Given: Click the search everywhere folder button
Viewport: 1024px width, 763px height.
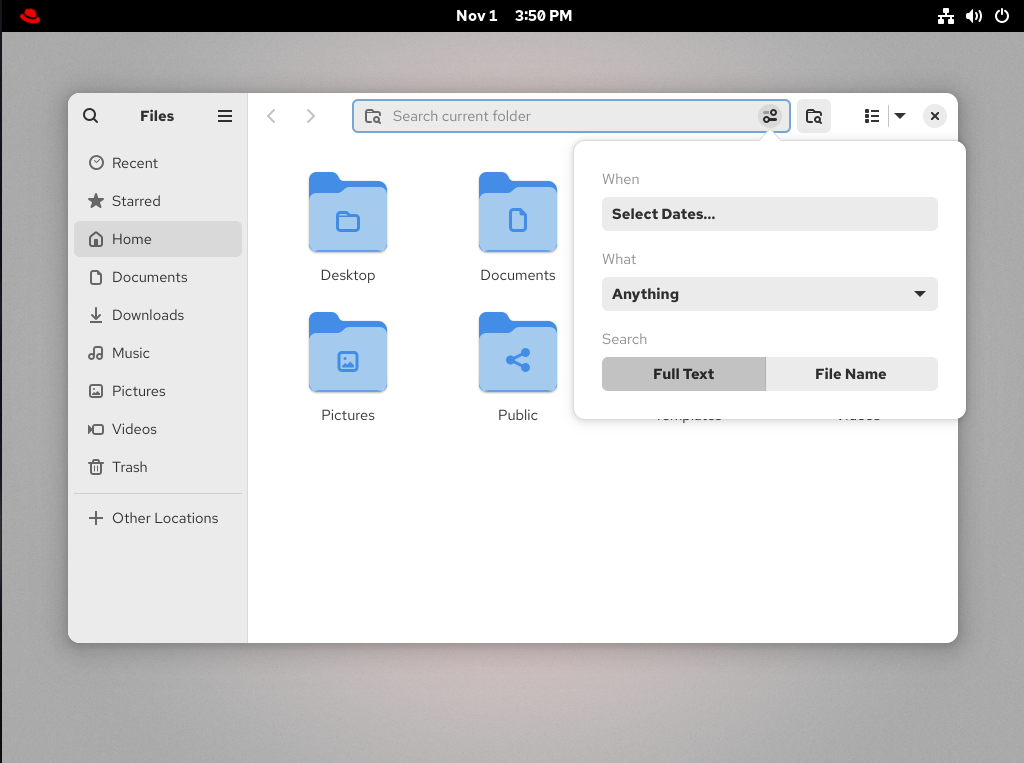Looking at the screenshot, I should [x=814, y=116].
